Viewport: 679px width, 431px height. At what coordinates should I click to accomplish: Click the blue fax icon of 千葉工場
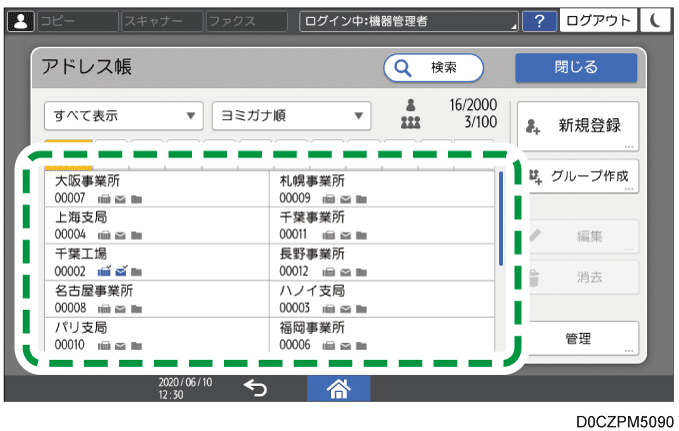104,271
